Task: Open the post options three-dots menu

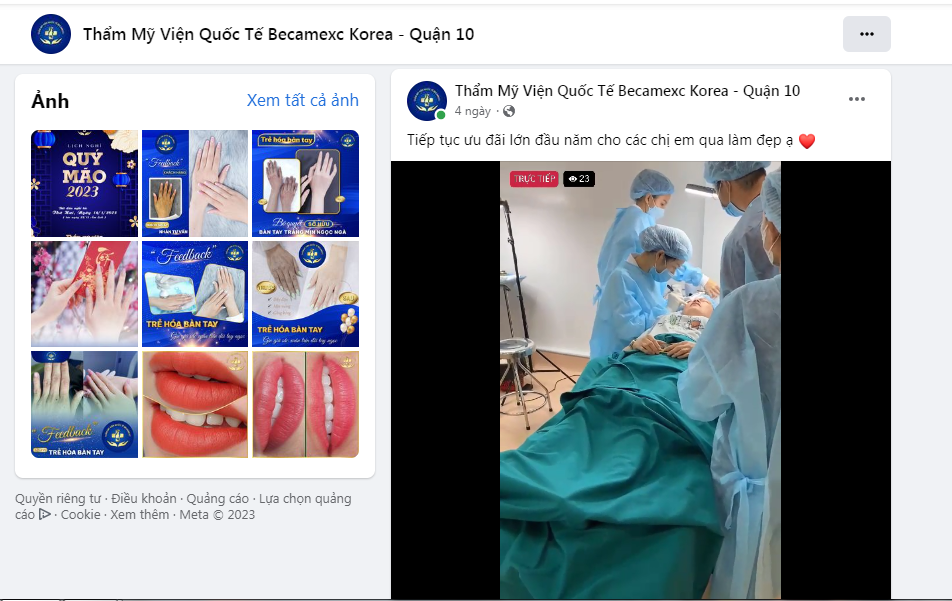Action: click(x=857, y=99)
